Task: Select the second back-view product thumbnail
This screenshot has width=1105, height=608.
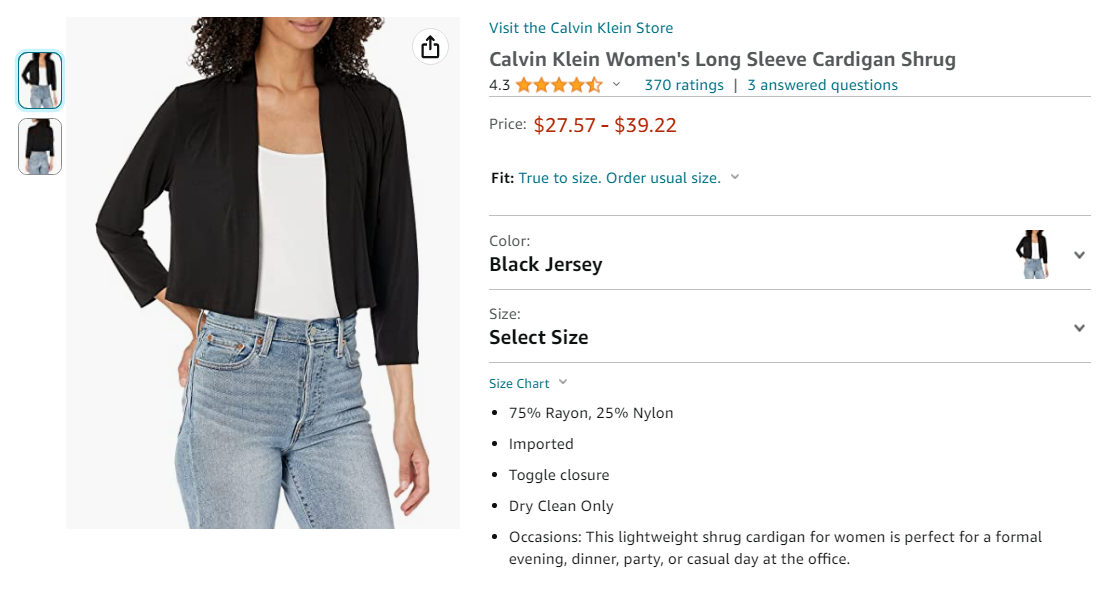Action: (40, 146)
